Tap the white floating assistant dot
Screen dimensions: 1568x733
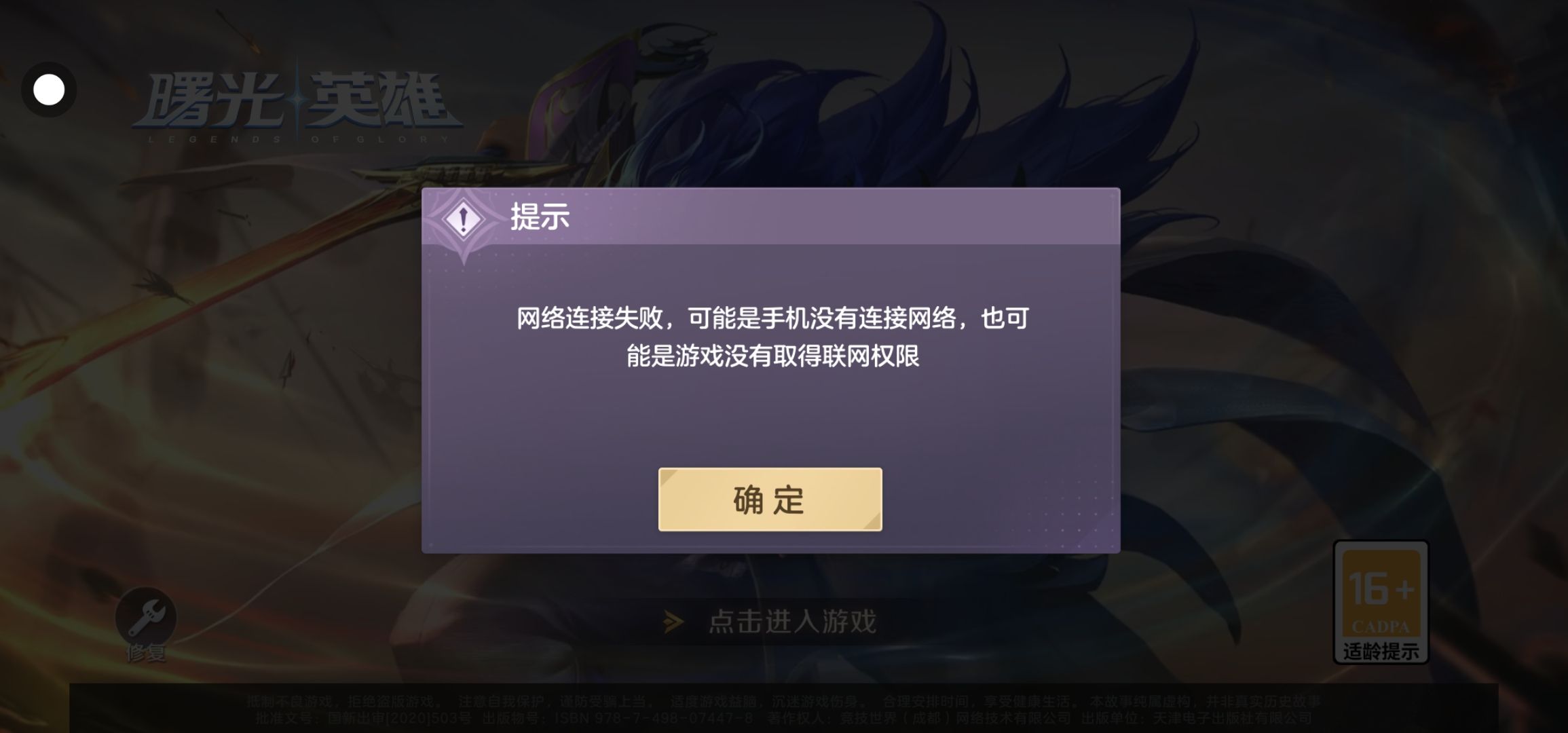click(49, 90)
